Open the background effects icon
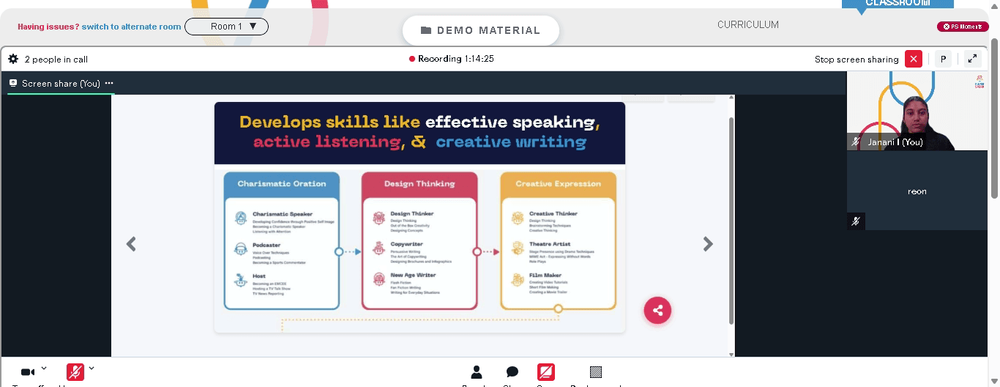 pyautogui.click(x=596, y=372)
